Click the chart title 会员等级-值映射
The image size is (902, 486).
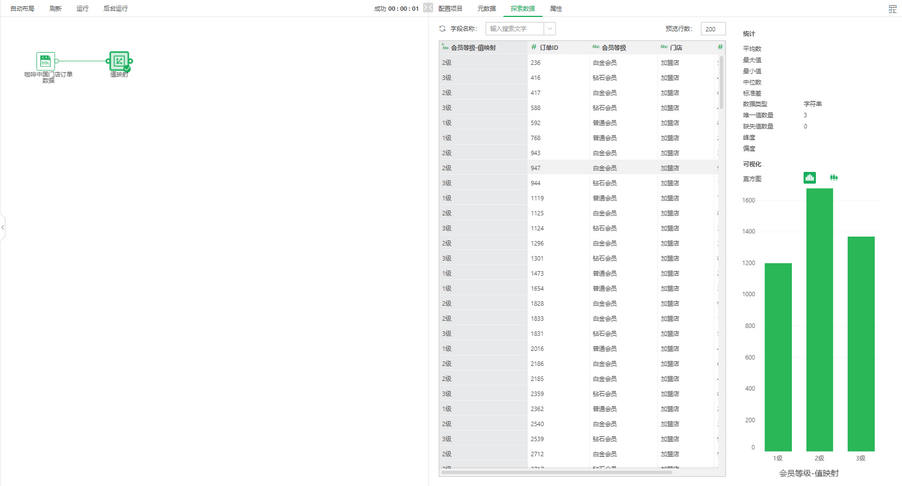pyautogui.click(x=809, y=473)
